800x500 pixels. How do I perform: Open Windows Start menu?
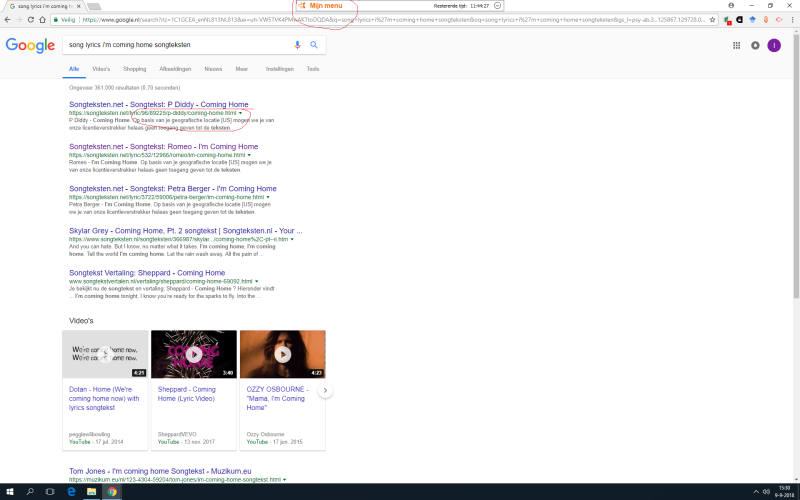click(x=10, y=492)
